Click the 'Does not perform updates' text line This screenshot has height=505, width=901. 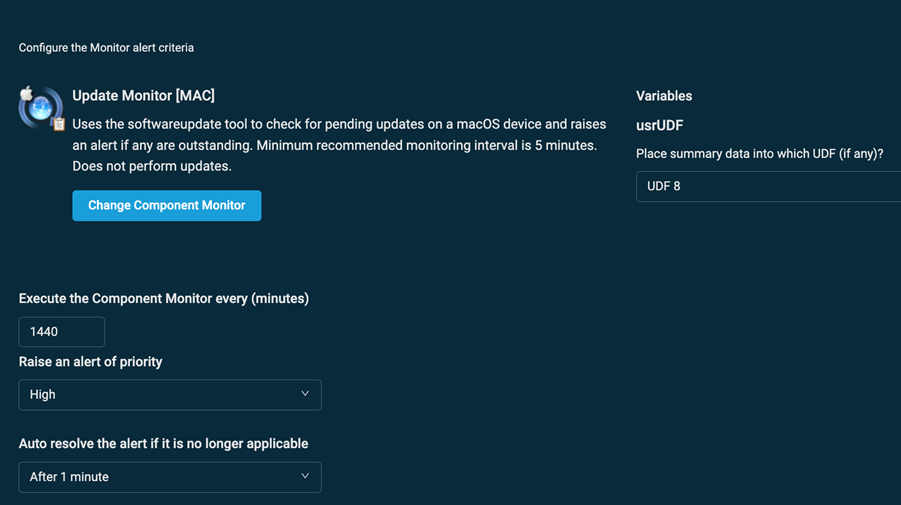[x=152, y=166]
